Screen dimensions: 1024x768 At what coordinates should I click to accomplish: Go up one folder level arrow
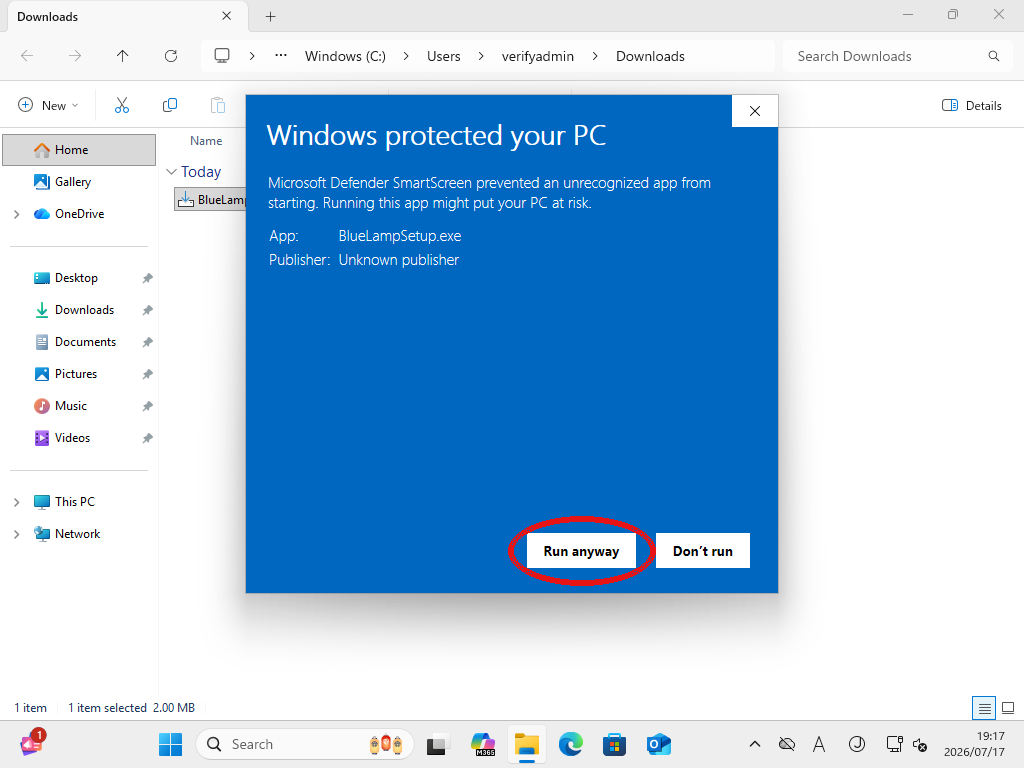pos(123,56)
